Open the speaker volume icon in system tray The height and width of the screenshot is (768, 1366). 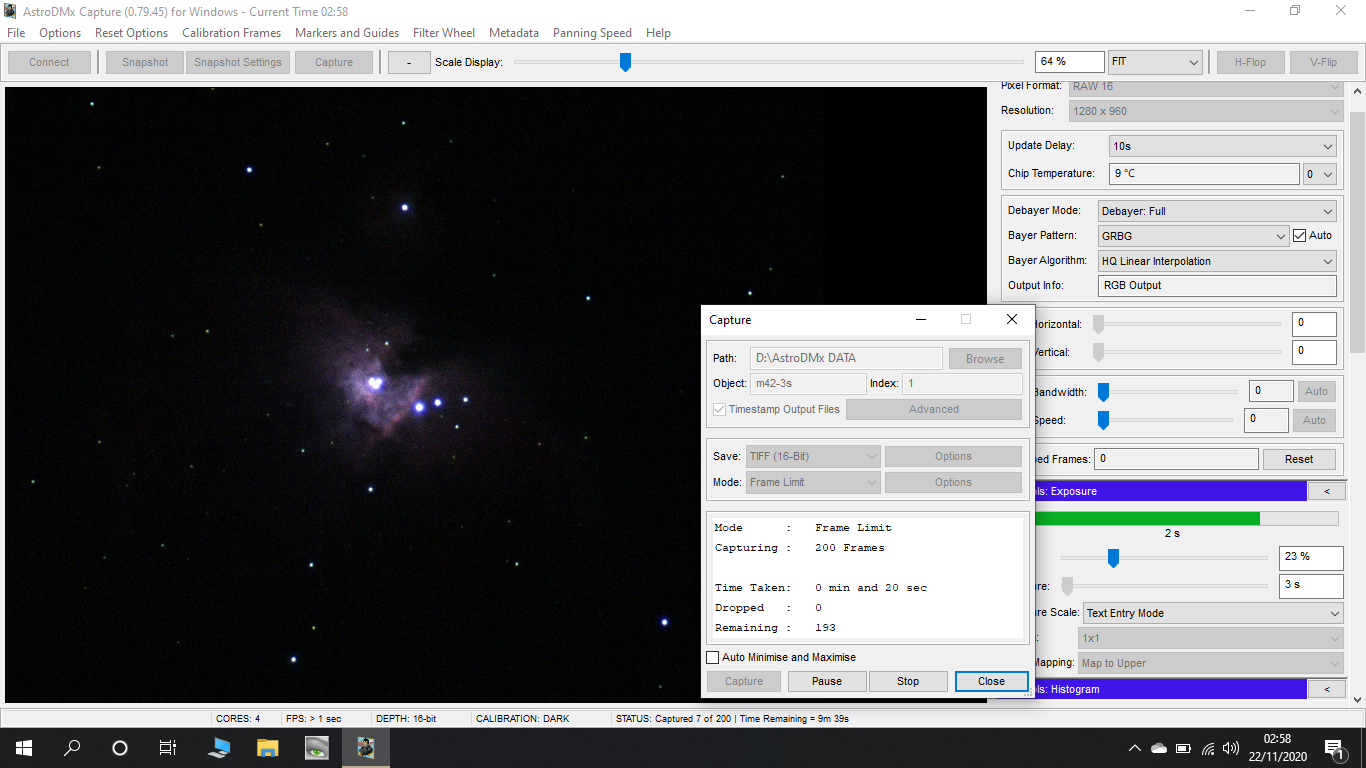tap(1230, 747)
